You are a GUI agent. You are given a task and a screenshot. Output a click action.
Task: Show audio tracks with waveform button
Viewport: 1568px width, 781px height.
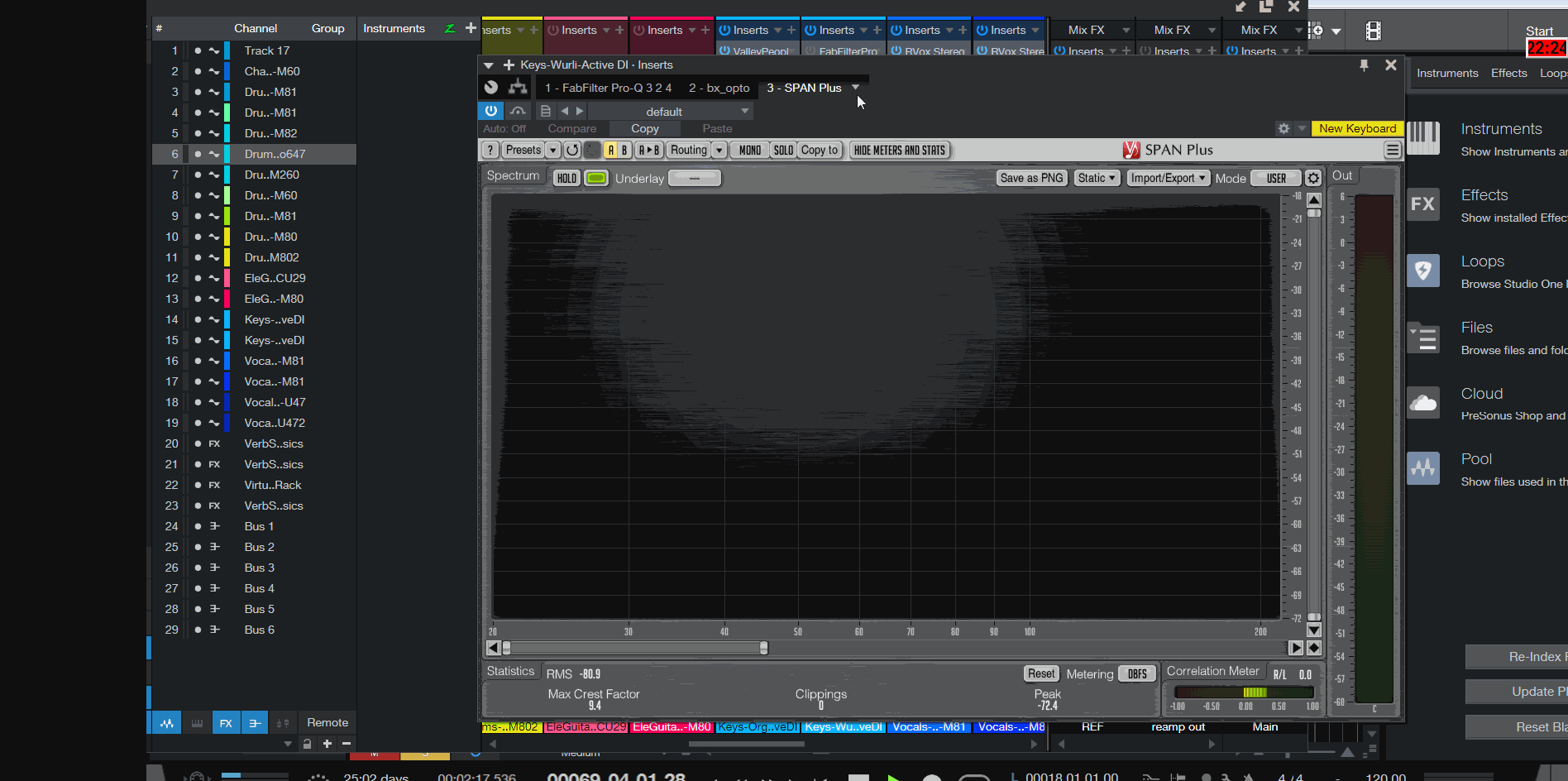tap(167, 723)
